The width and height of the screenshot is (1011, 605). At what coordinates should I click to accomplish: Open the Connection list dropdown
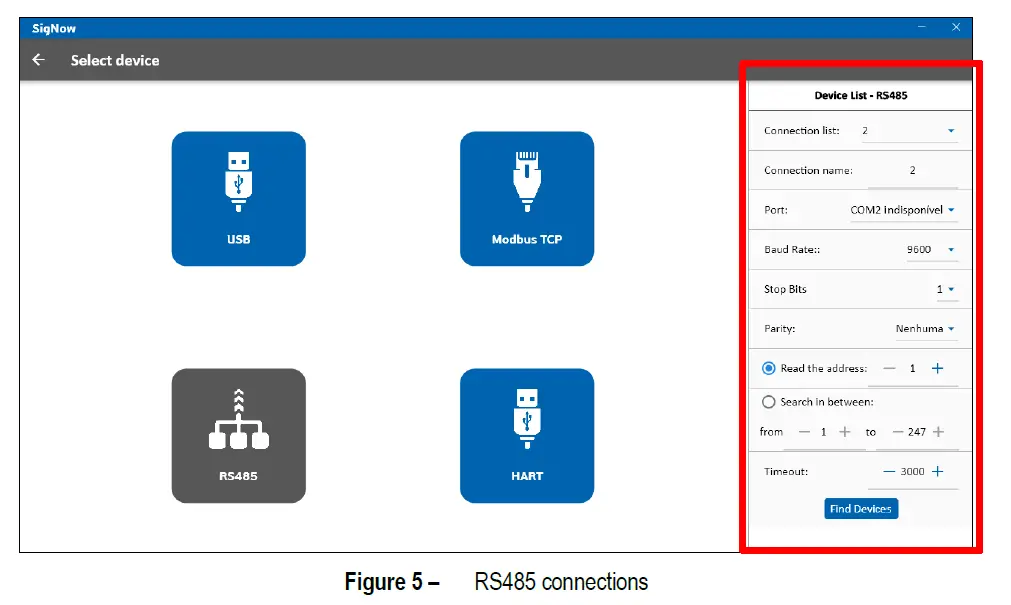tap(948, 130)
